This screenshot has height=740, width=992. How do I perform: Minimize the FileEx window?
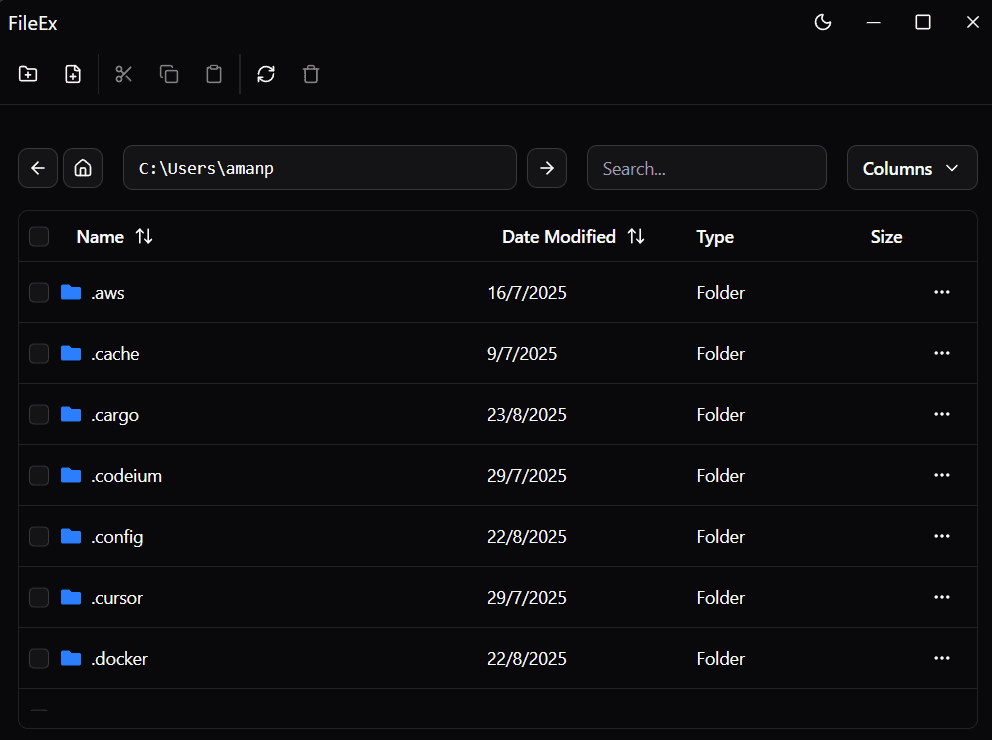pos(874,23)
